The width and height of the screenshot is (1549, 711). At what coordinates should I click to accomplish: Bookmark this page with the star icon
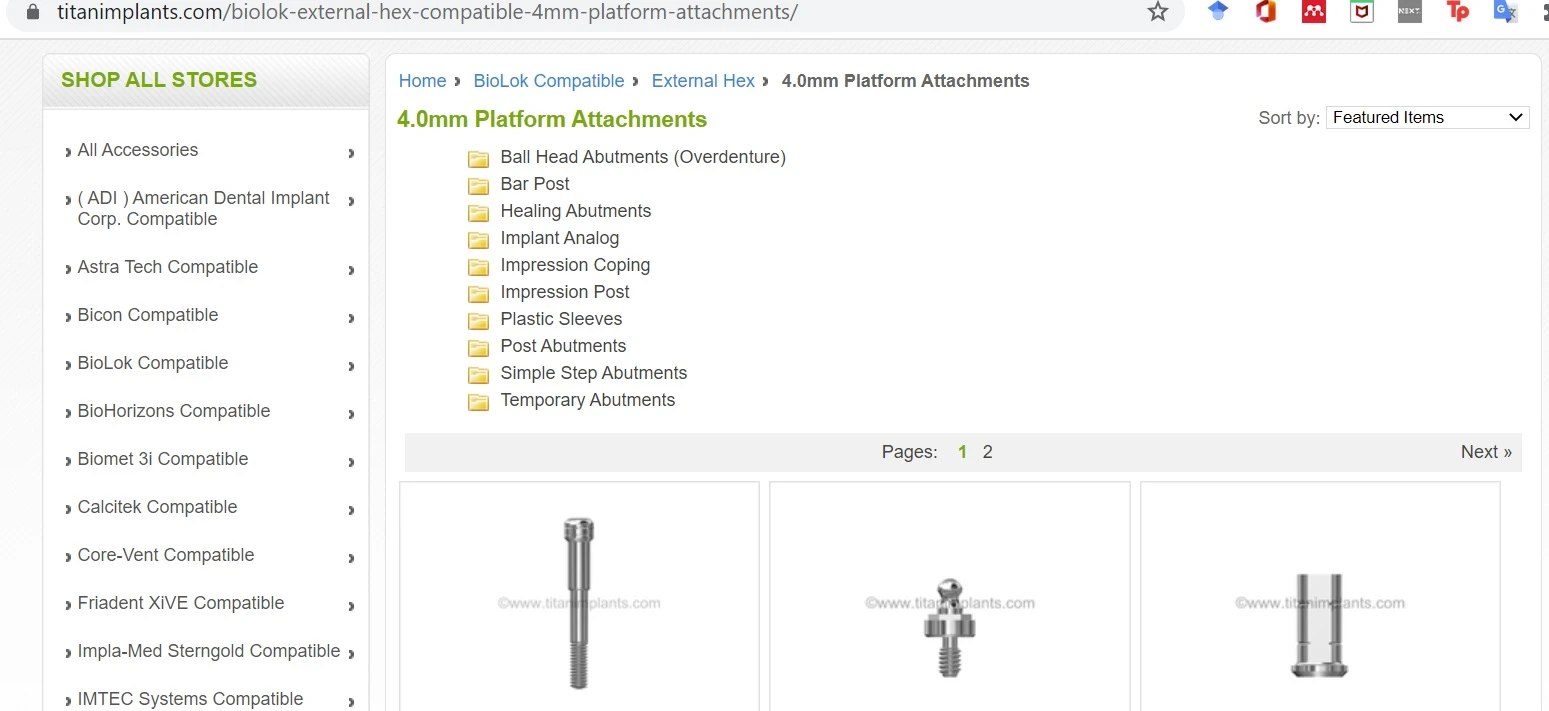(1158, 12)
